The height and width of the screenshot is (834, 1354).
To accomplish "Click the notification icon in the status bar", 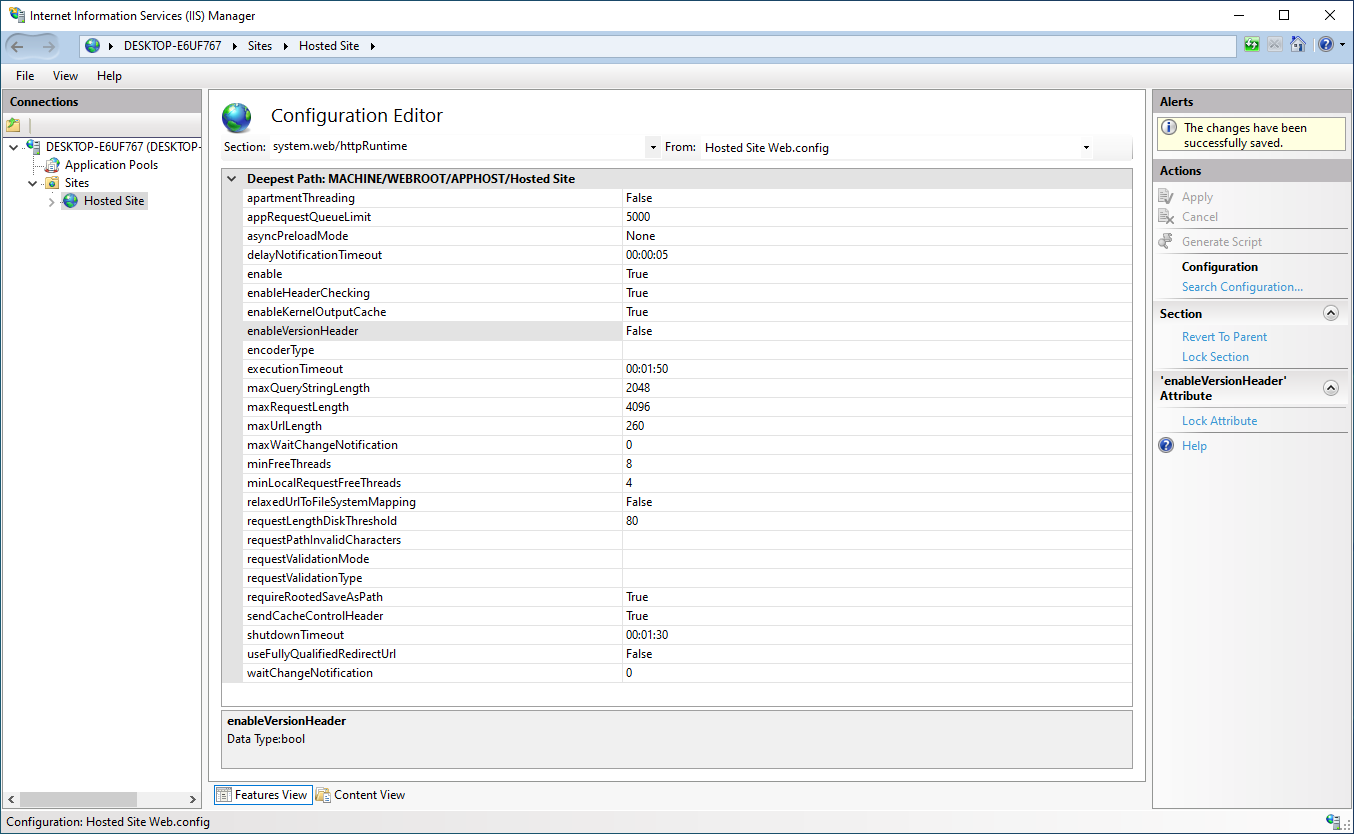I will (1331, 821).
